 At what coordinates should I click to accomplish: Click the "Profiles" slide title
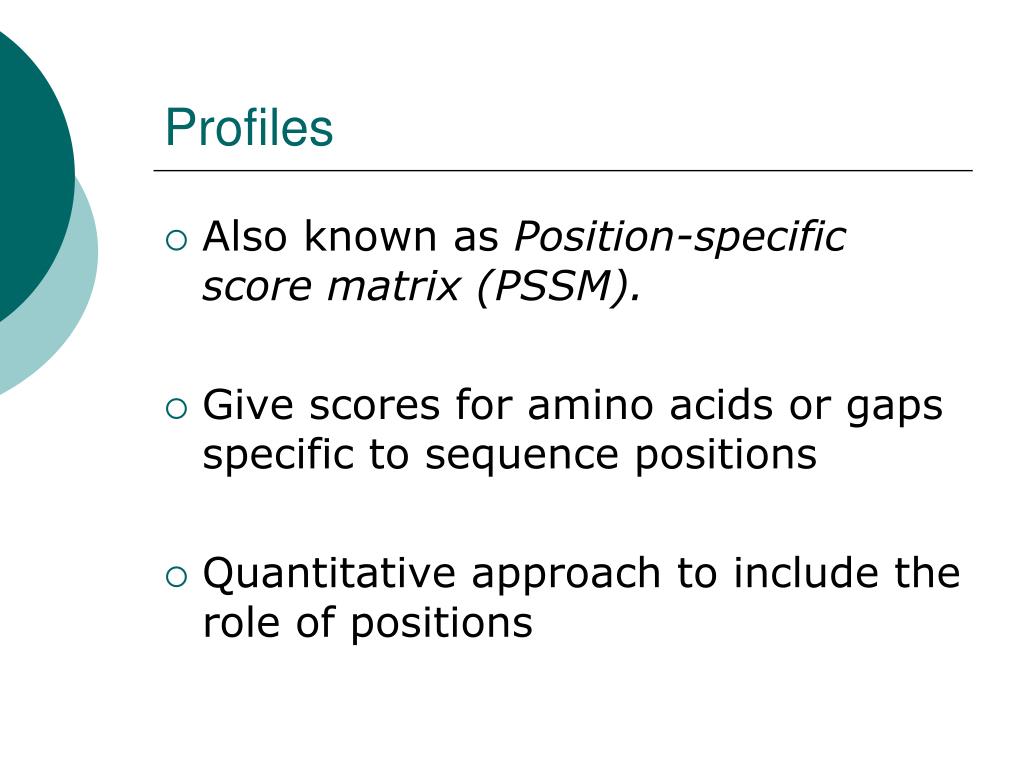pyautogui.click(x=249, y=127)
